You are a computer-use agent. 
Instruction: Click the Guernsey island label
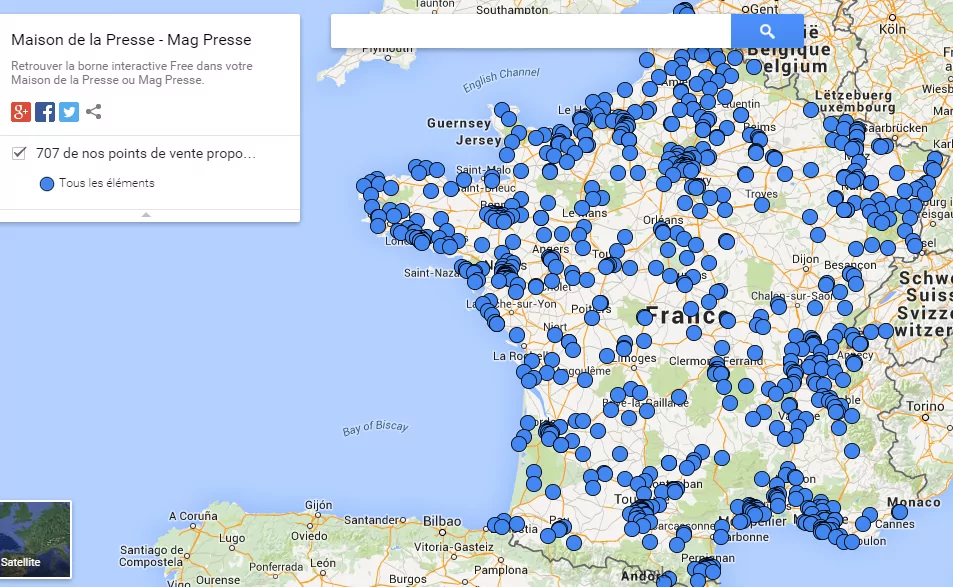pos(458,124)
